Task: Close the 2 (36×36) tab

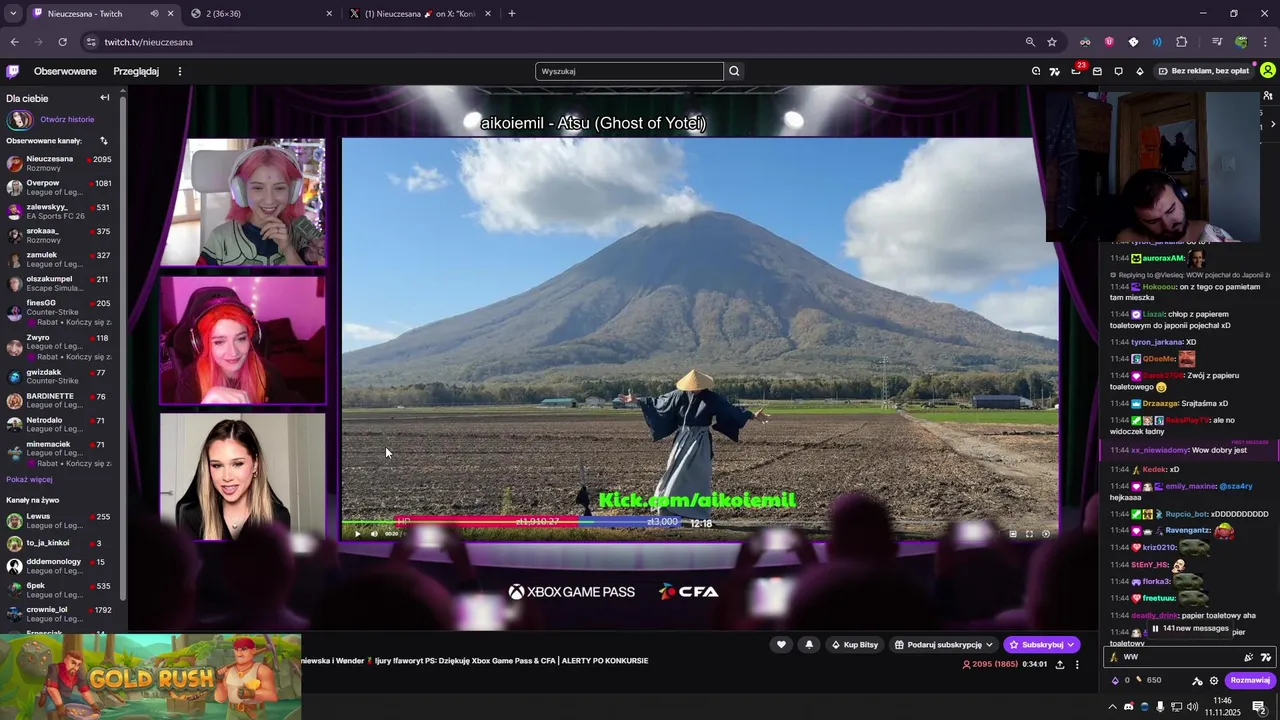Action: 329,14
